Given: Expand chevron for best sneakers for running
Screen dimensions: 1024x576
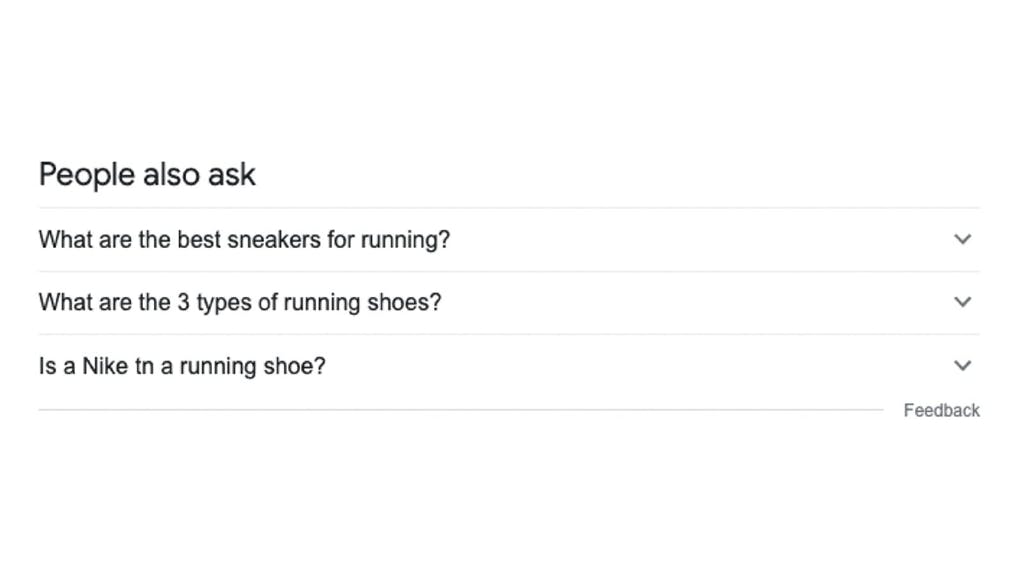Looking at the screenshot, I should coord(963,240).
